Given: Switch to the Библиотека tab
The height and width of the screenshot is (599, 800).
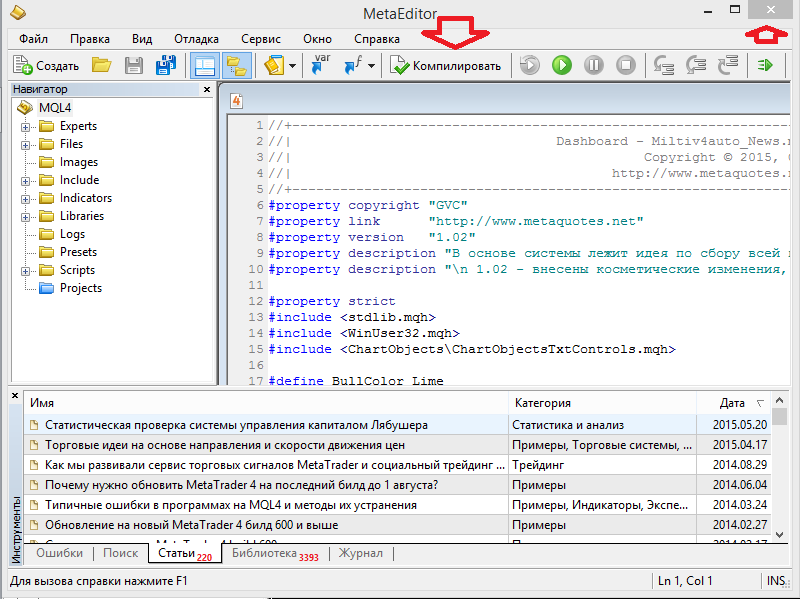Looking at the screenshot, I should tap(275, 553).
